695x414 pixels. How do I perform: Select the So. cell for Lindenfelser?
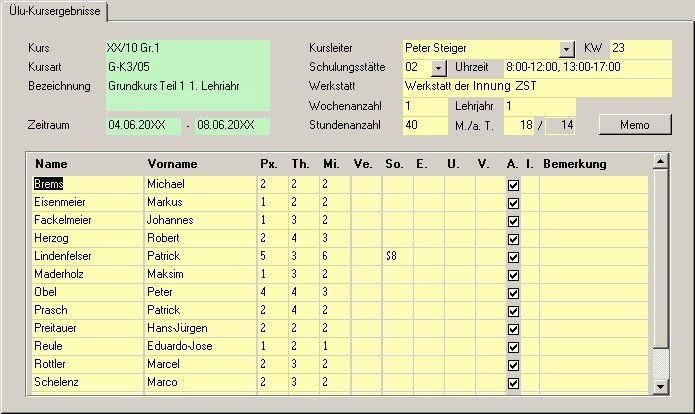pos(397,257)
